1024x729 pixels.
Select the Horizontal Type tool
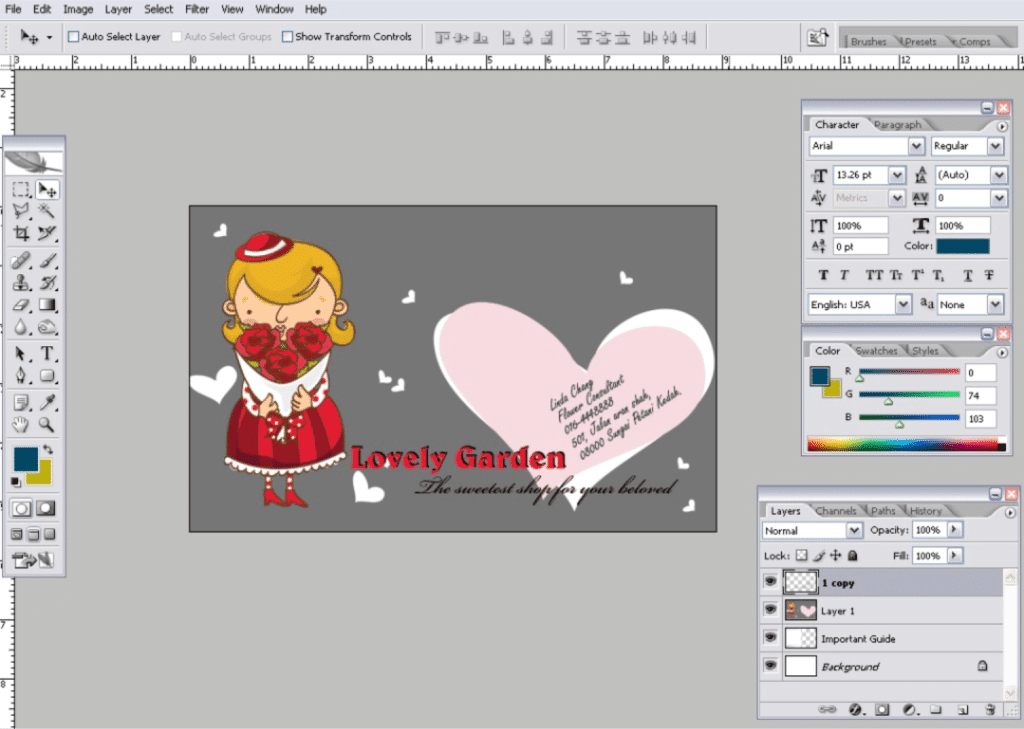pyautogui.click(x=47, y=354)
